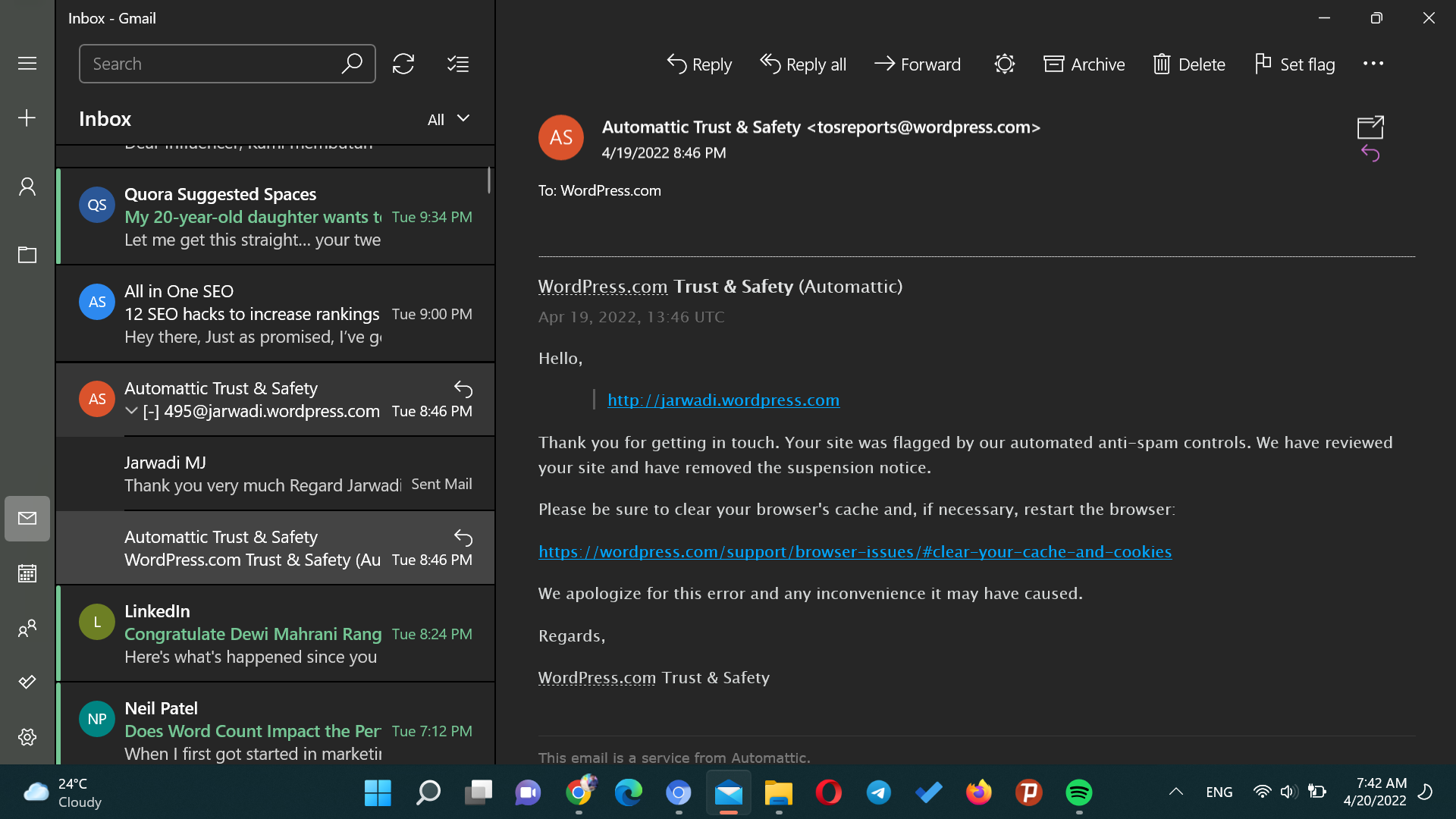Viewport: 1456px width, 819px height.
Task: Open the To Do checkmark icon
Action: [27, 682]
